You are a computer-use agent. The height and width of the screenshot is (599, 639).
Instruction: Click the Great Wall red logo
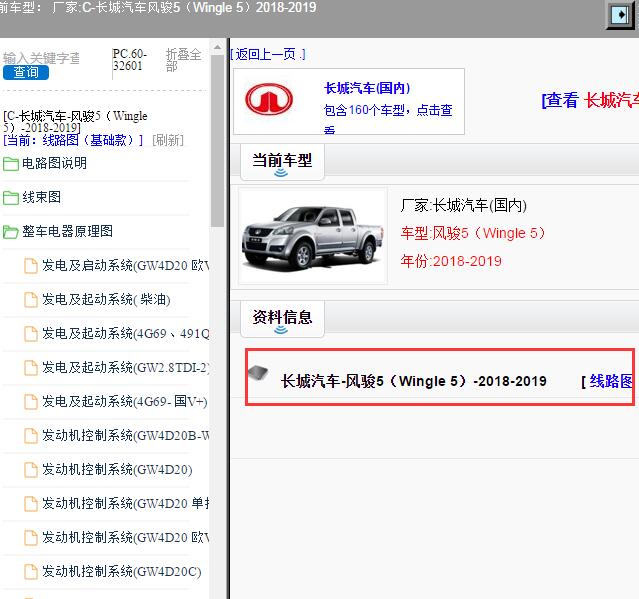[x=269, y=99]
